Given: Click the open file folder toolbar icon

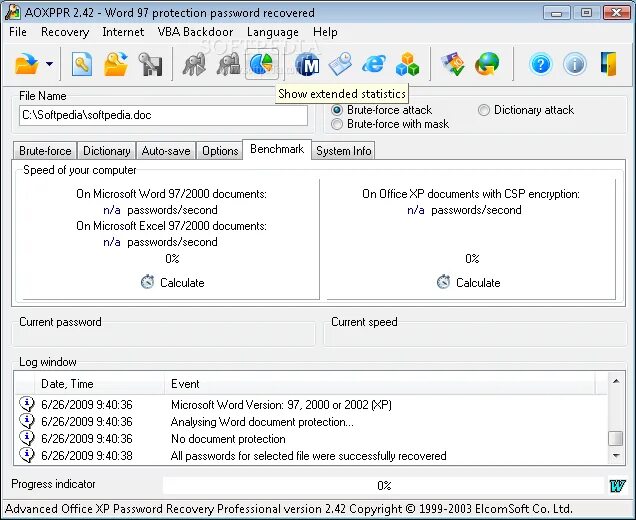Looking at the screenshot, I should click(27, 64).
